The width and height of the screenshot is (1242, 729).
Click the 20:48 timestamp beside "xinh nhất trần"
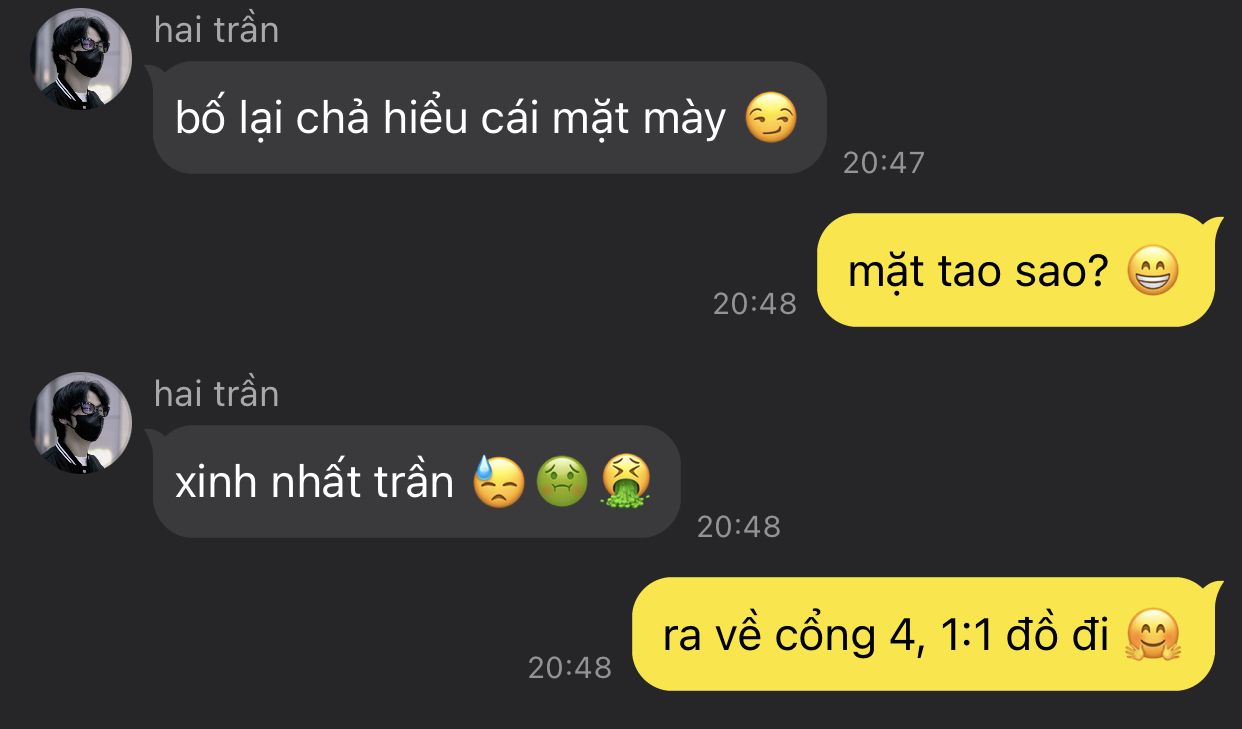(739, 526)
